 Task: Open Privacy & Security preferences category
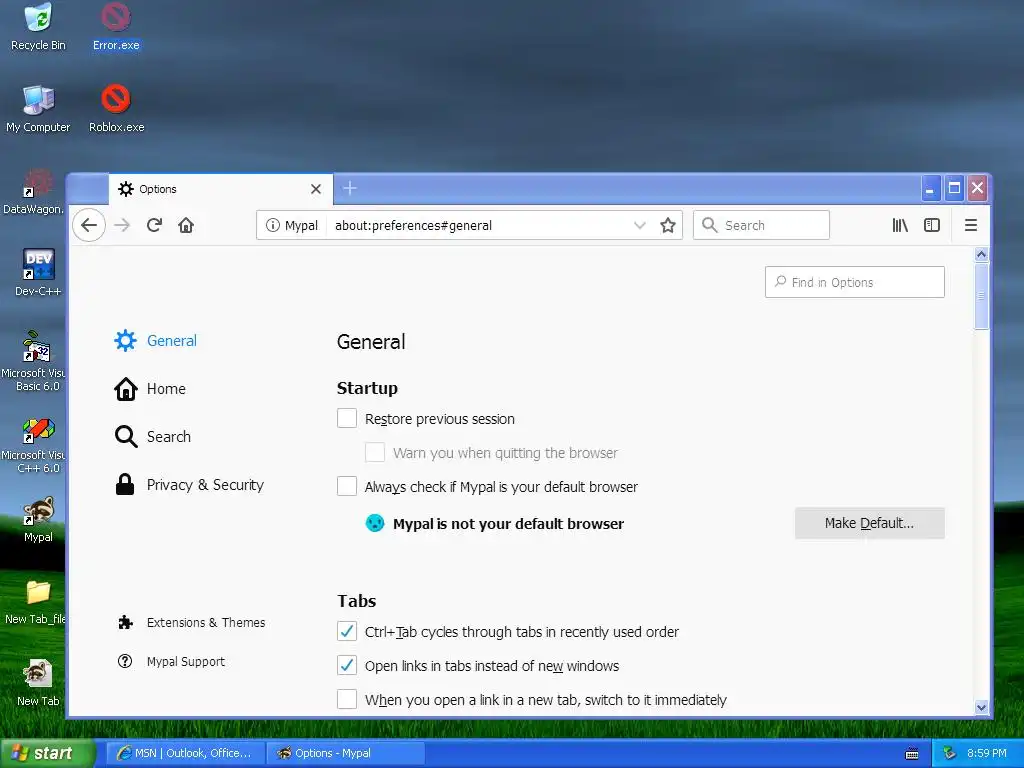(x=189, y=485)
